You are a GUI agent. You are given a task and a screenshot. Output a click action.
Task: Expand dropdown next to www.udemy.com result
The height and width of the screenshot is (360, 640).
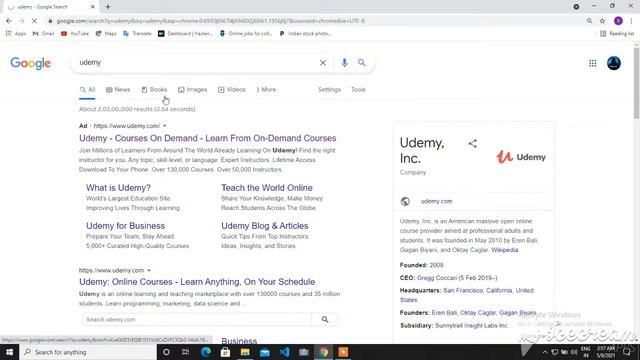pyautogui.click(x=149, y=271)
